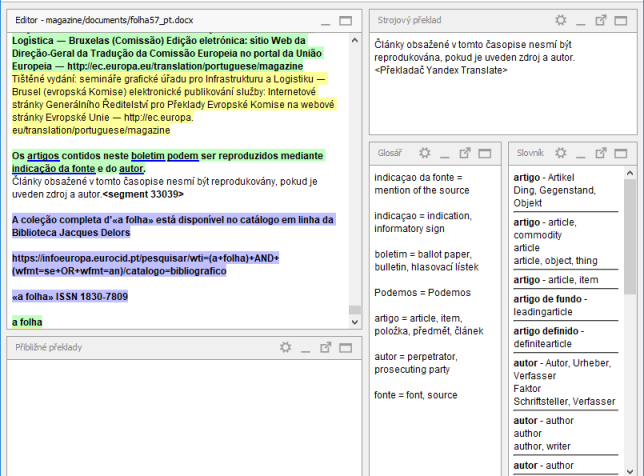Click editor scrollbar up arrow
Image resolution: width=644 pixels, height=476 pixels.
pyautogui.click(x=355, y=40)
